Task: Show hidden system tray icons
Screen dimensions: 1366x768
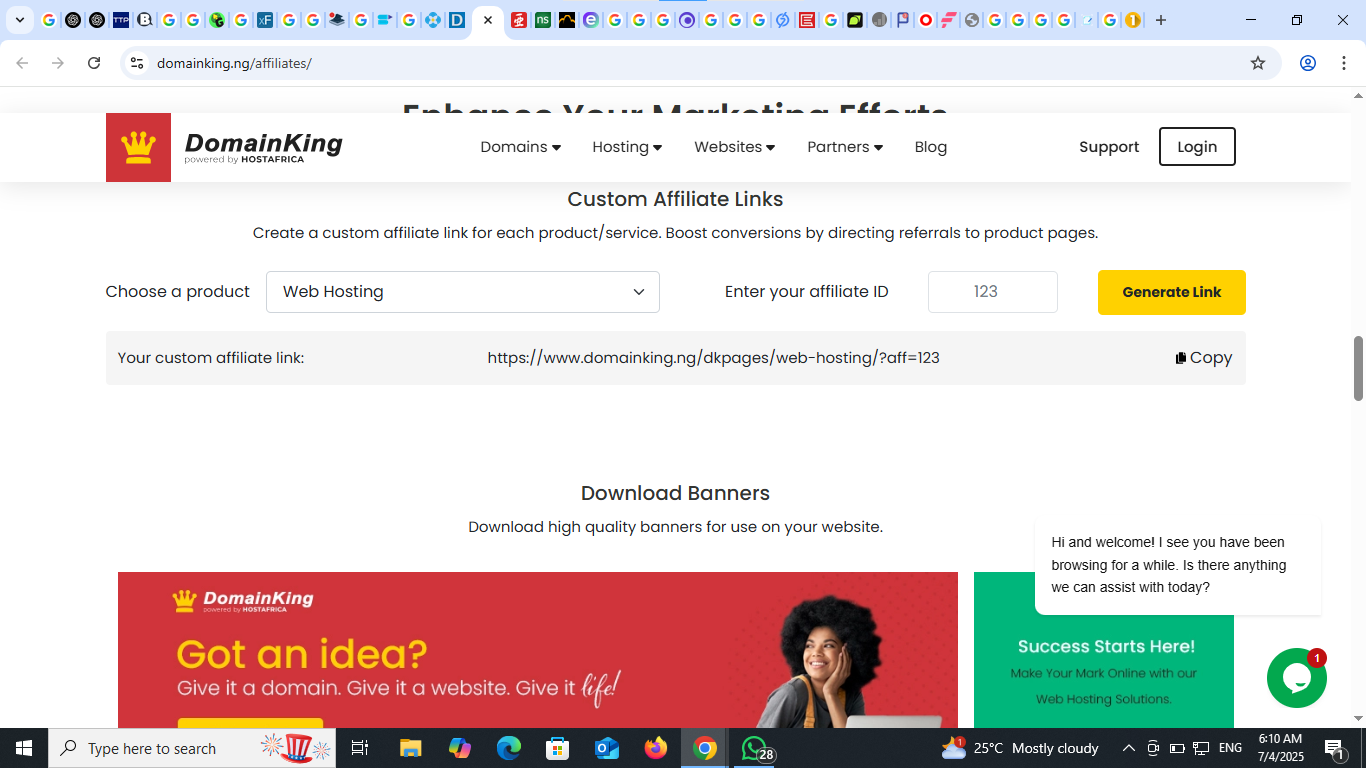Action: [1128, 748]
